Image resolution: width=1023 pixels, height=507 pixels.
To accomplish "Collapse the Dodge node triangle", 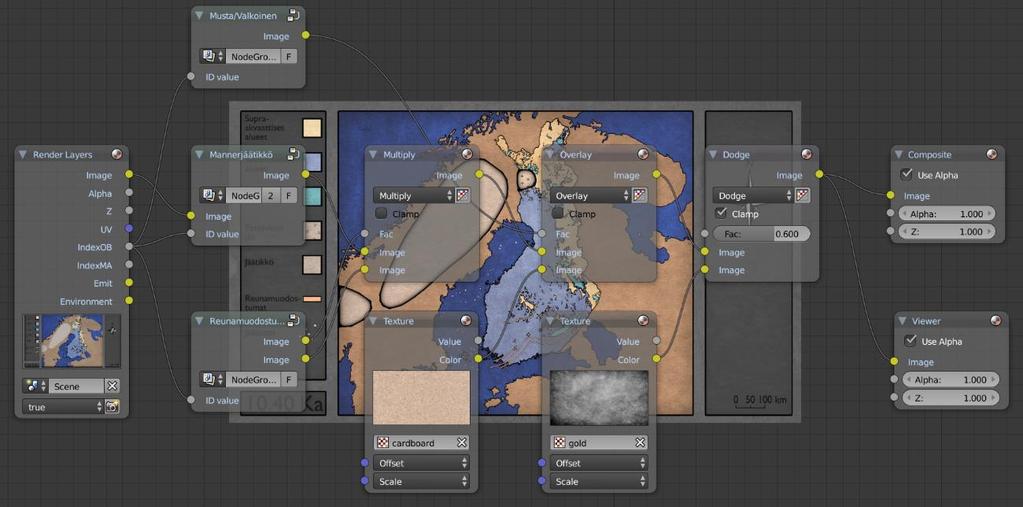I will click(714, 155).
